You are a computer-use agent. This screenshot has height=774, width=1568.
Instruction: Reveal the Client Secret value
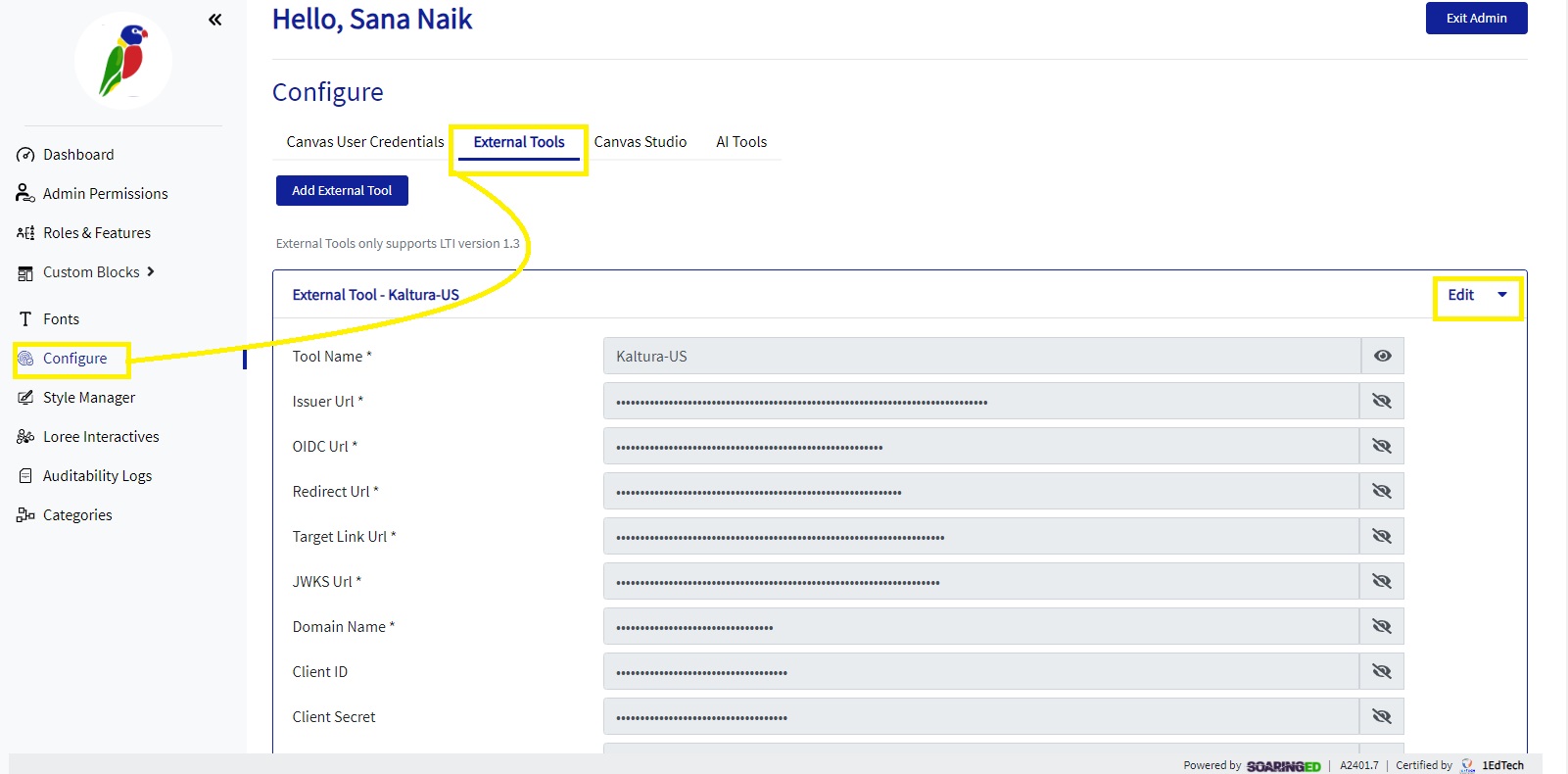(x=1382, y=716)
